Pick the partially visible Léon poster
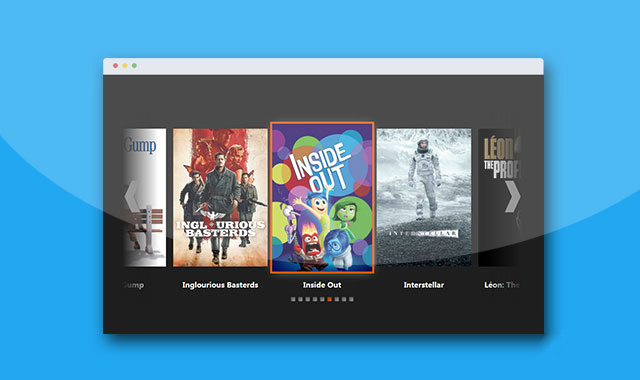This screenshot has width=640, height=380. pyautogui.click(x=500, y=198)
